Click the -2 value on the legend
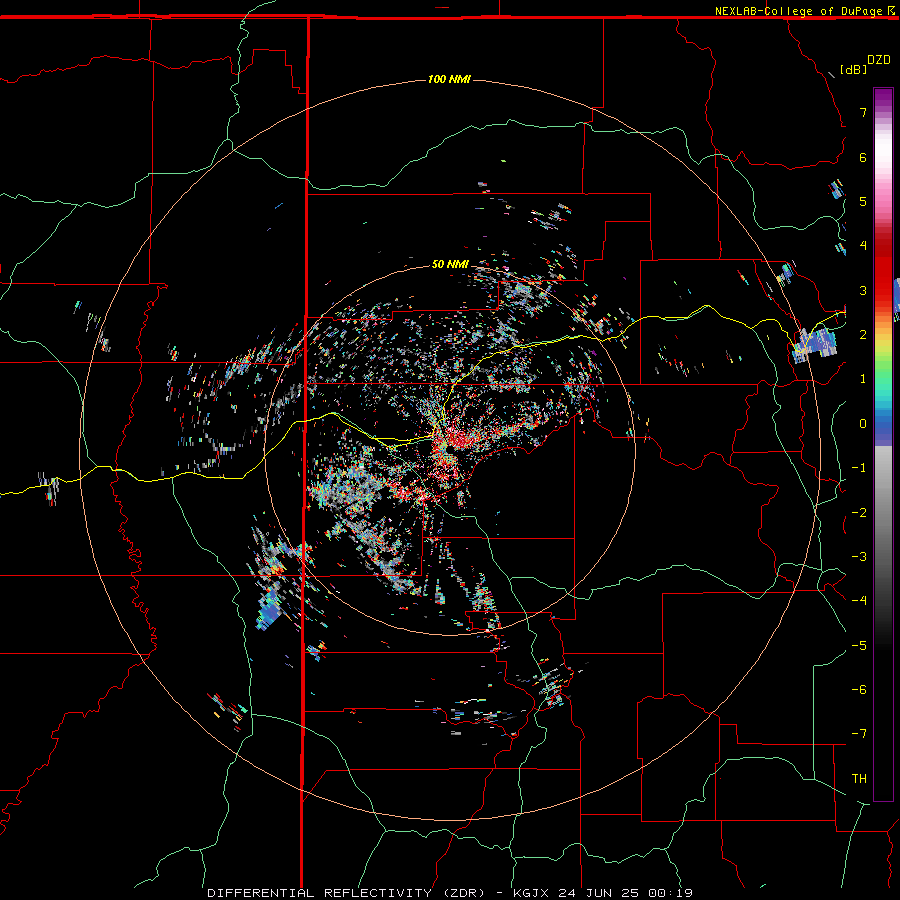This screenshot has height=900, width=900. click(x=859, y=513)
